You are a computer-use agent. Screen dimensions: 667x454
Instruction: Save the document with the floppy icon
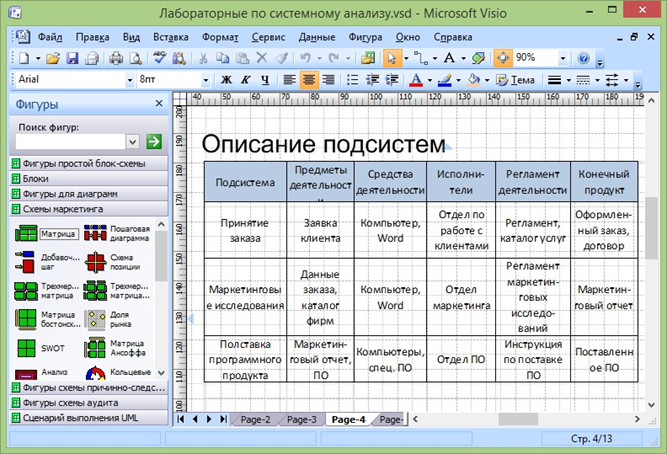(72, 58)
